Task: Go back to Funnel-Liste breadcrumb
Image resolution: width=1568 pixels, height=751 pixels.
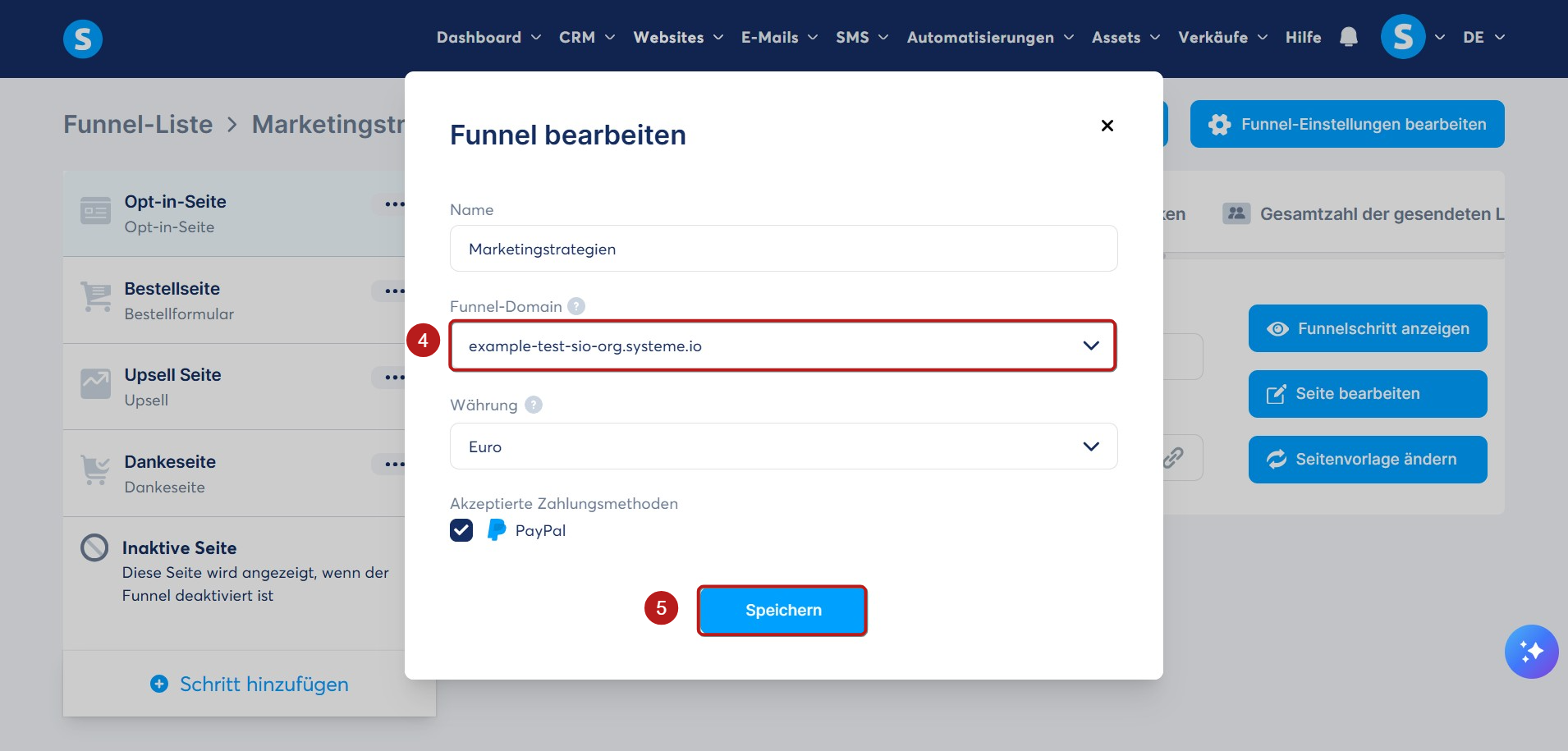Action: tap(138, 124)
